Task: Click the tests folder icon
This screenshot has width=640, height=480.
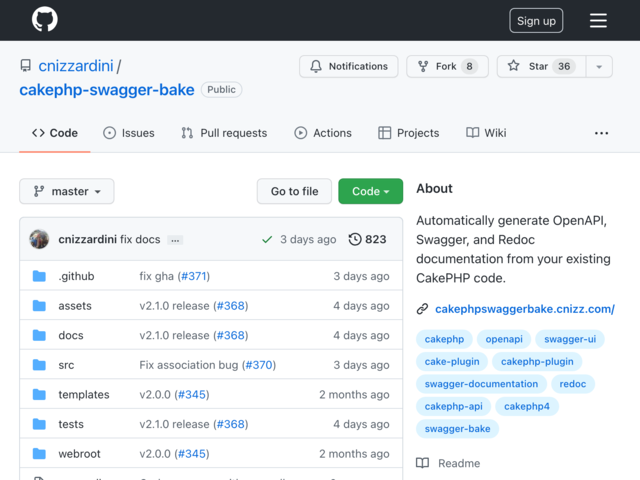Action: pyautogui.click(x=39, y=424)
